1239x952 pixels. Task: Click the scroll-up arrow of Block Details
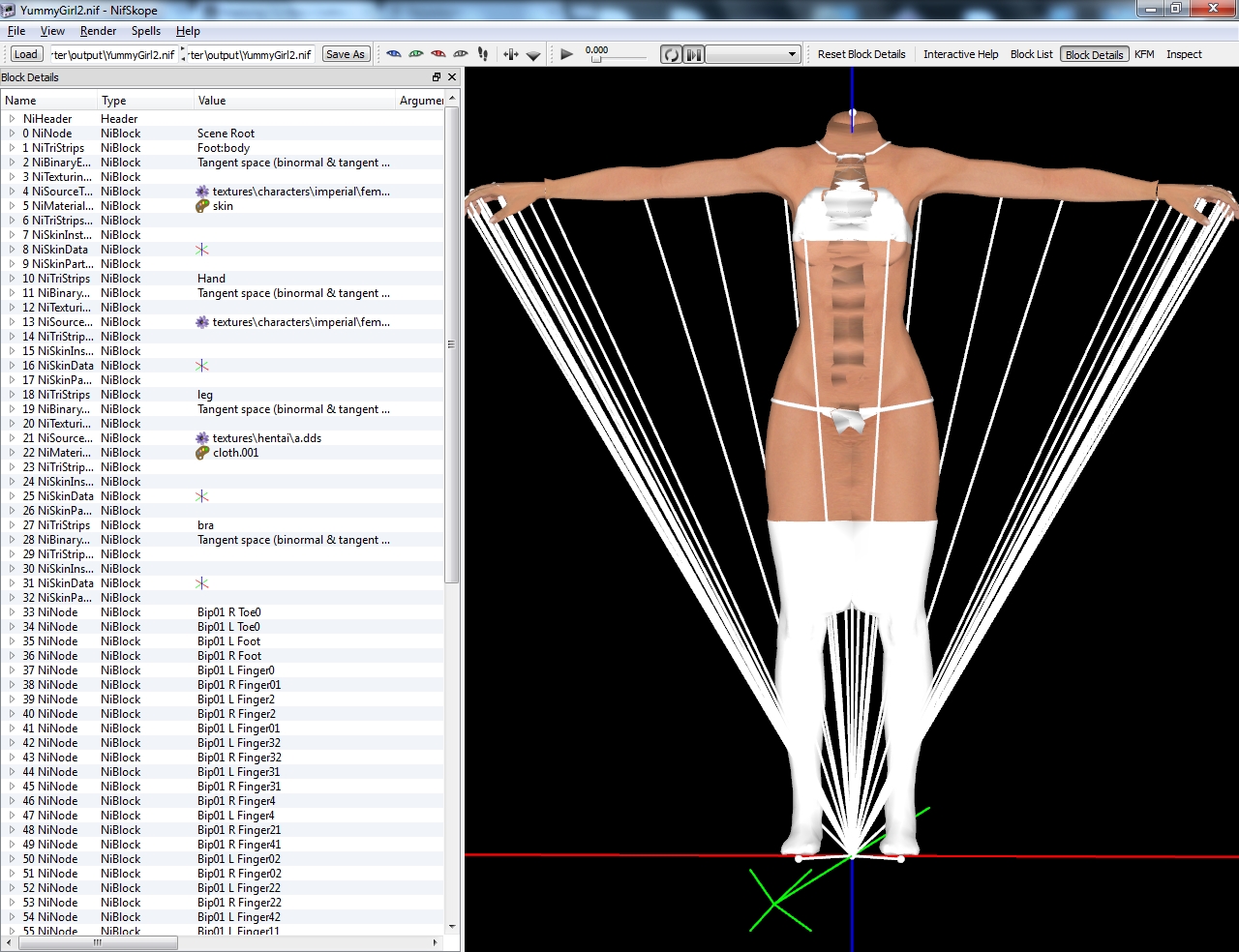[x=452, y=99]
